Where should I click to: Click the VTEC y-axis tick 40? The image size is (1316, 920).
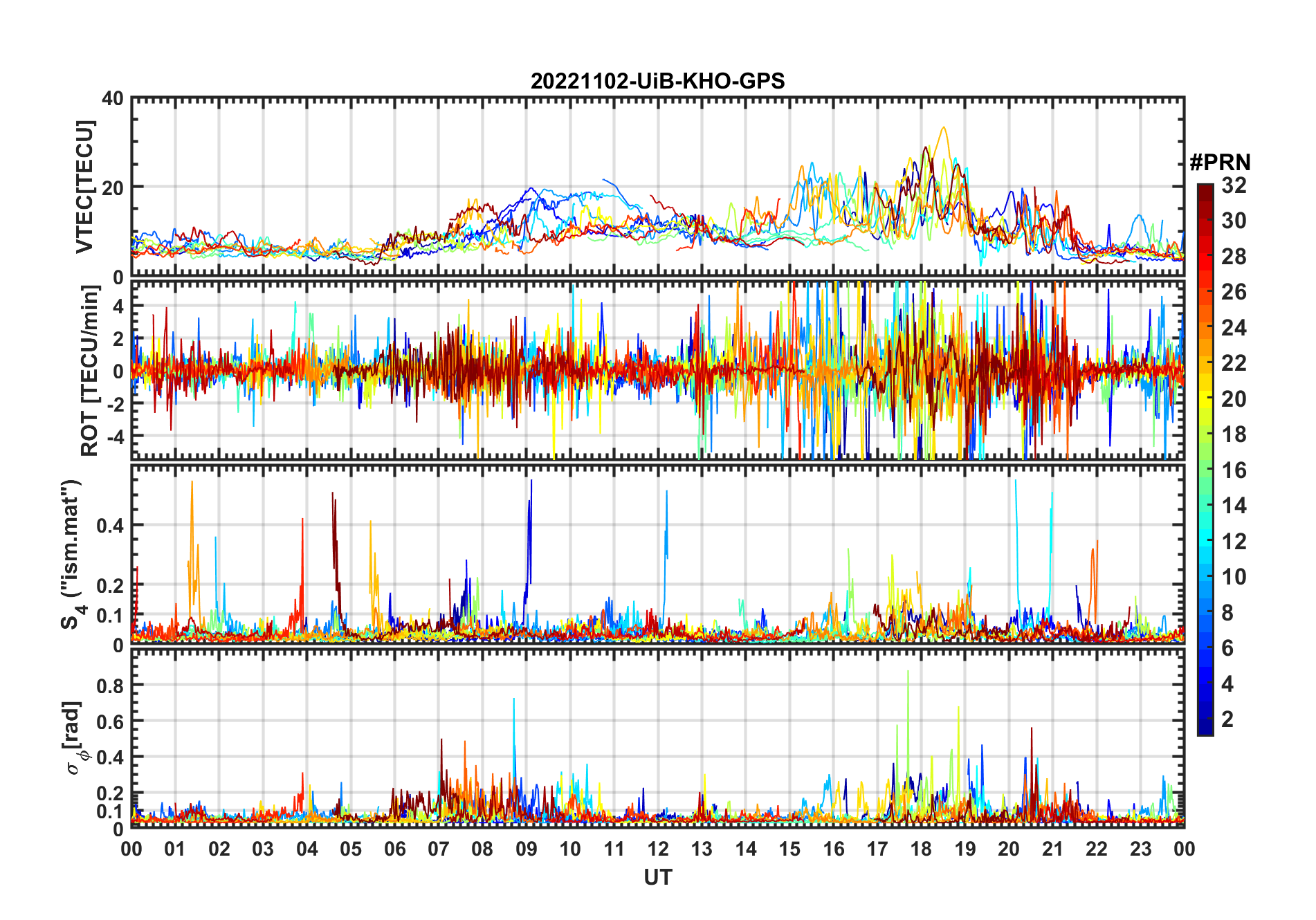pos(113,99)
